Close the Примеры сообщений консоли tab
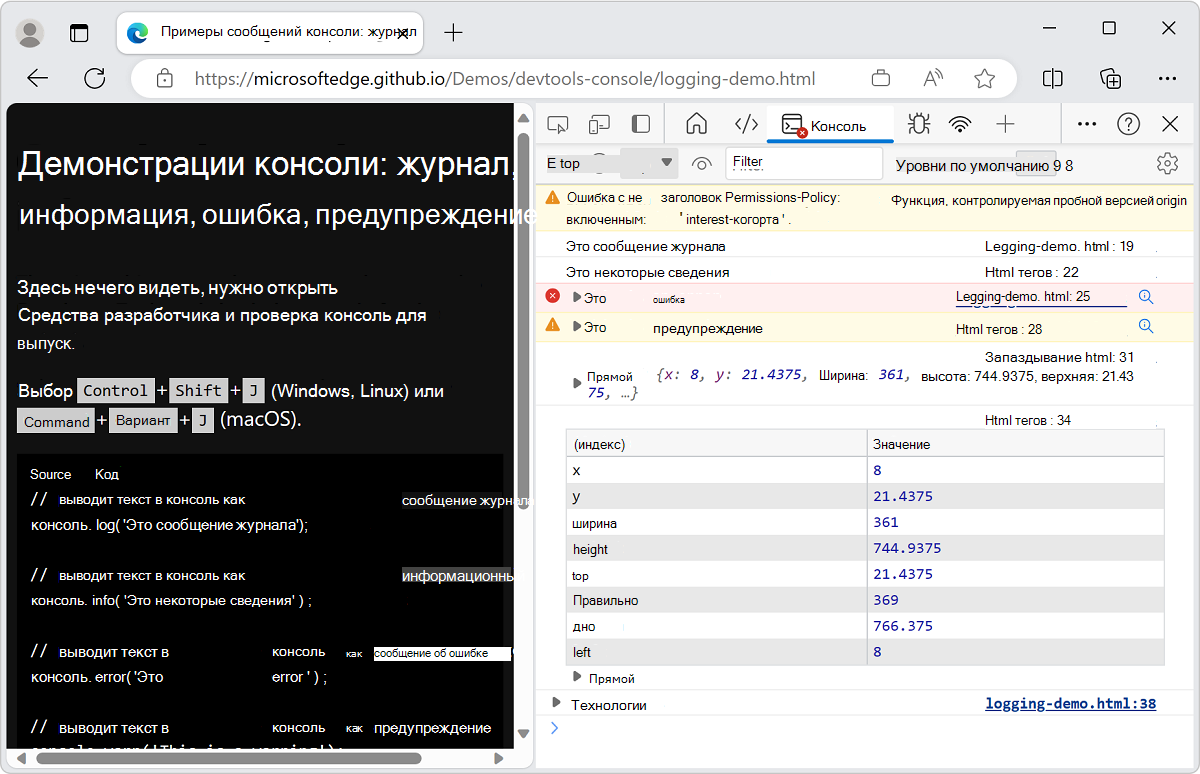 click(402, 33)
